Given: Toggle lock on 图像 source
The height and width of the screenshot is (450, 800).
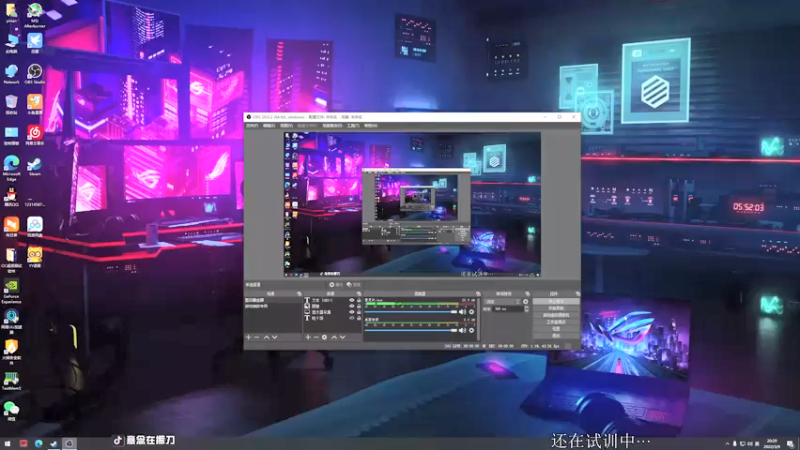Looking at the screenshot, I should [x=359, y=306].
